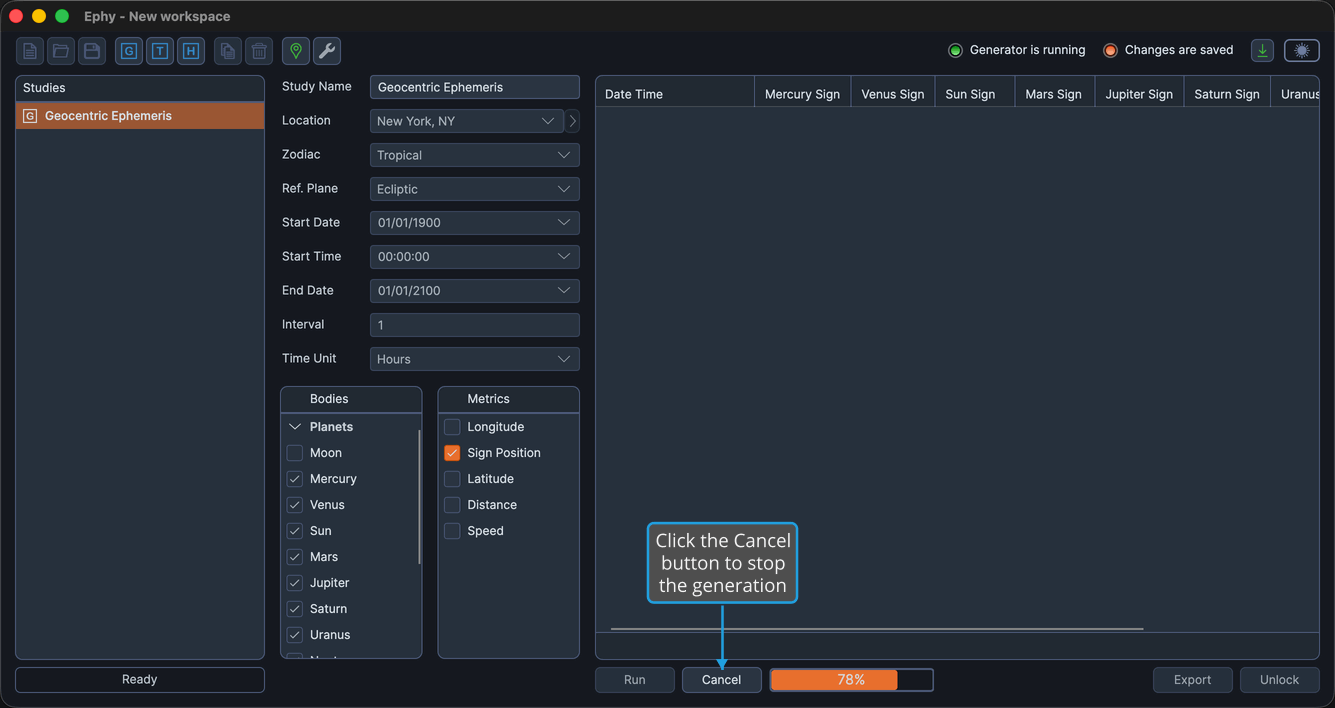
Task: Click the Studies panel header
Action: click(x=140, y=88)
